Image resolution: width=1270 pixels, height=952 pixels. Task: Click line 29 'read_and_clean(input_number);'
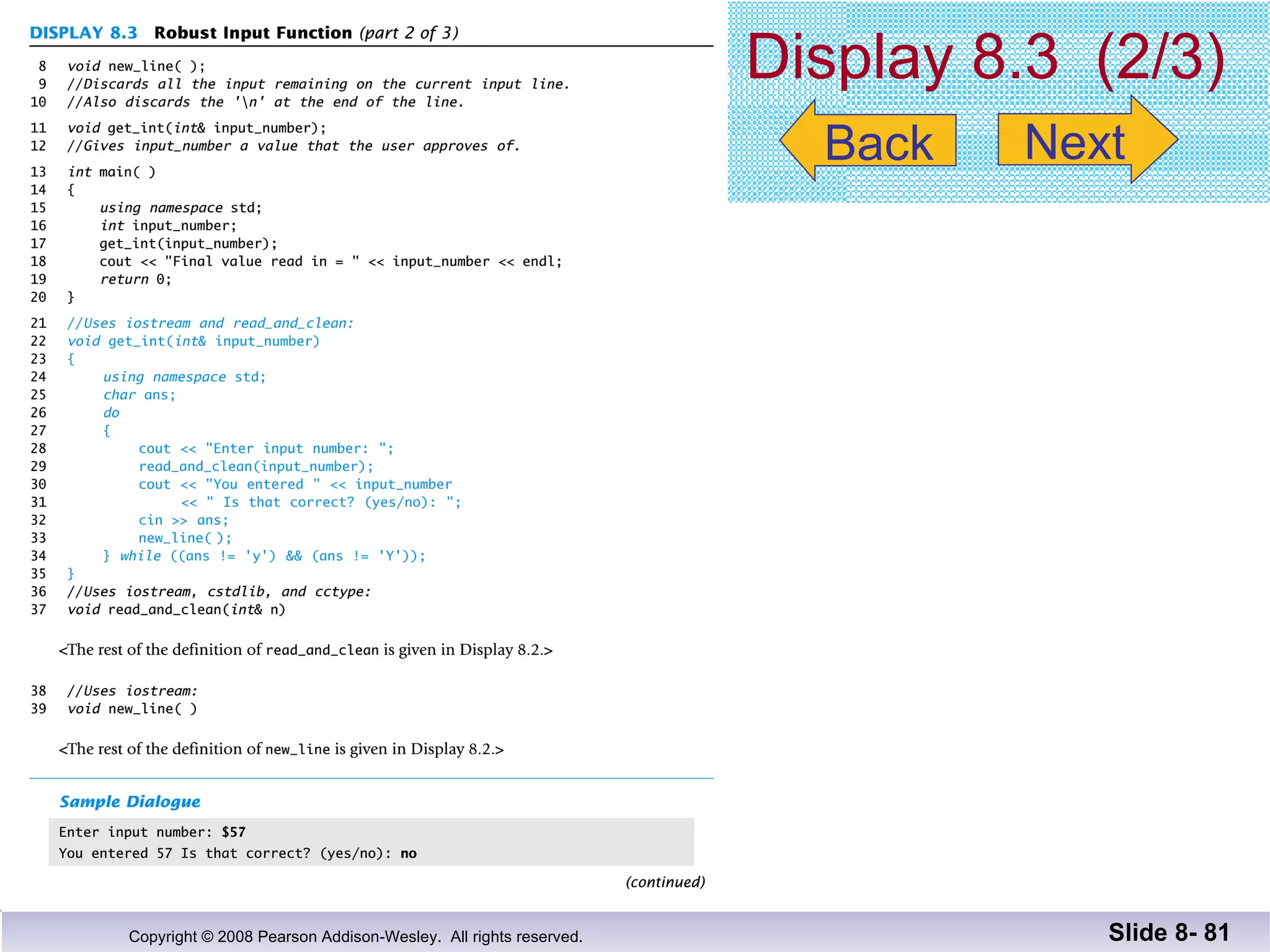[256, 467]
